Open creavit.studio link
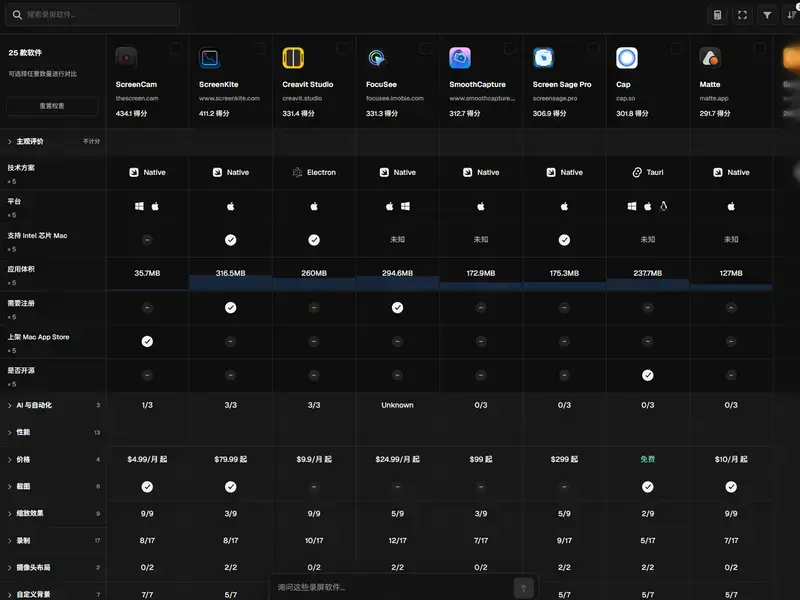The image size is (800, 600). coord(302,98)
